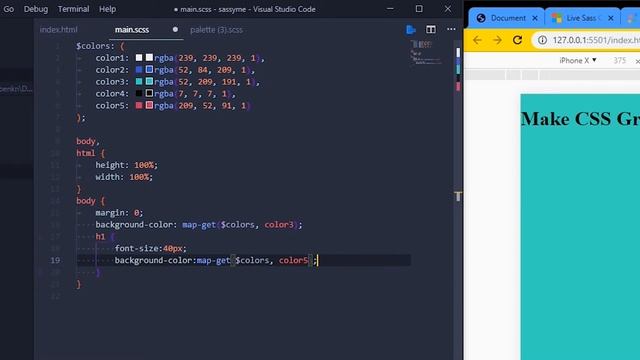
Task: Split the editor with the split icon
Action: pos(431,29)
